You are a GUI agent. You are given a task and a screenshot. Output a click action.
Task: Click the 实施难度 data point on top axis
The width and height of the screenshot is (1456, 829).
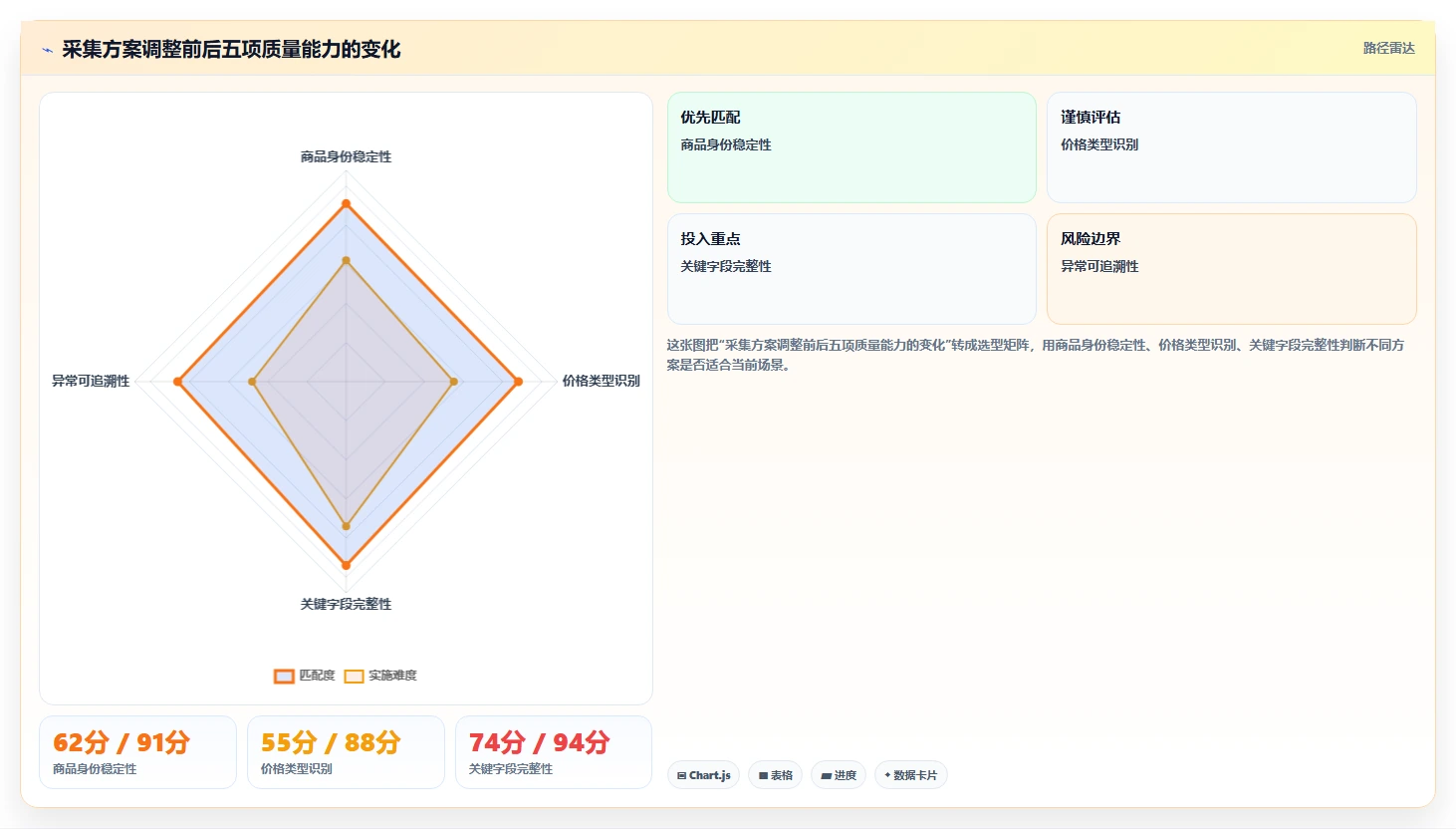tap(346, 261)
